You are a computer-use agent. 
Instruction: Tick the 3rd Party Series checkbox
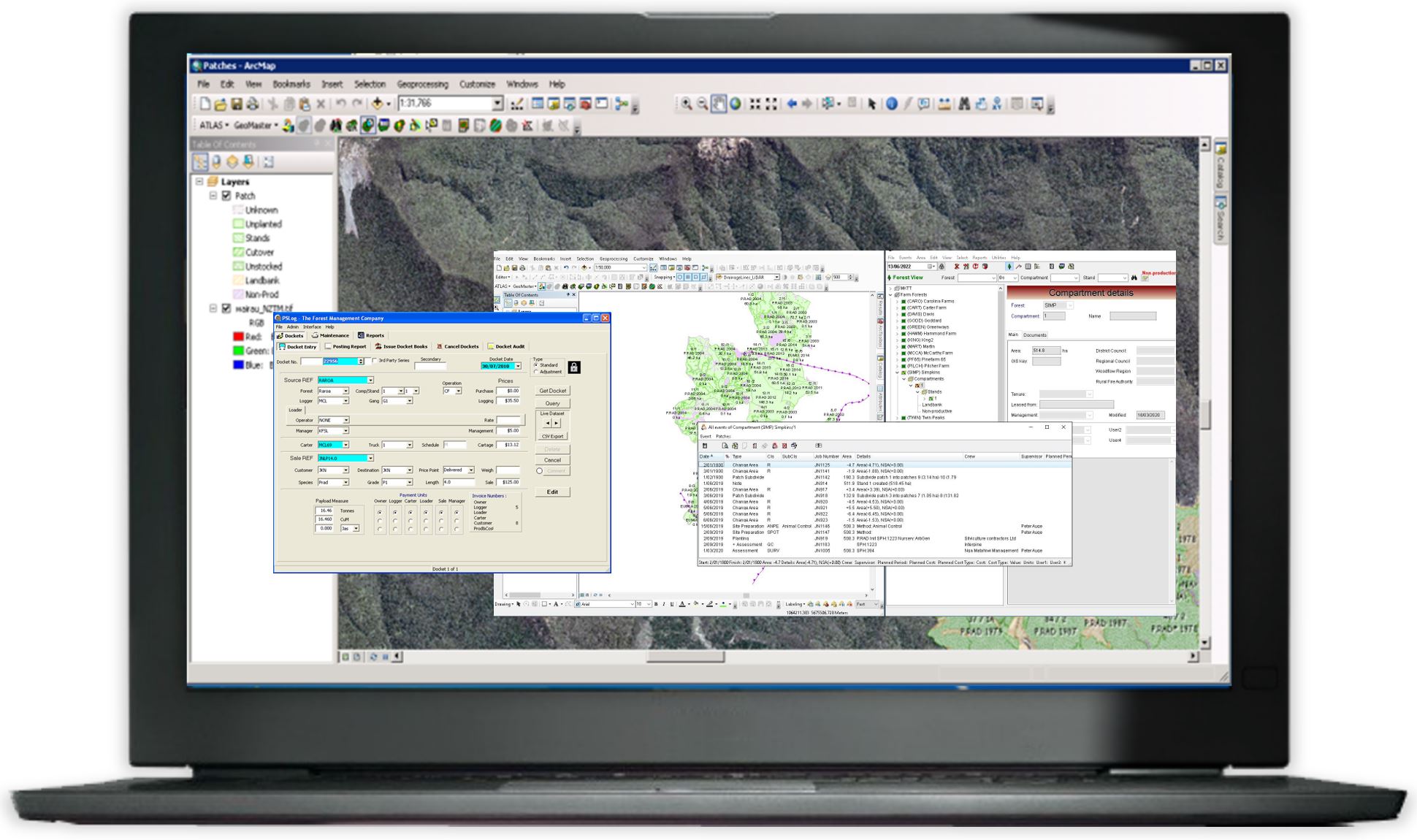click(x=374, y=361)
